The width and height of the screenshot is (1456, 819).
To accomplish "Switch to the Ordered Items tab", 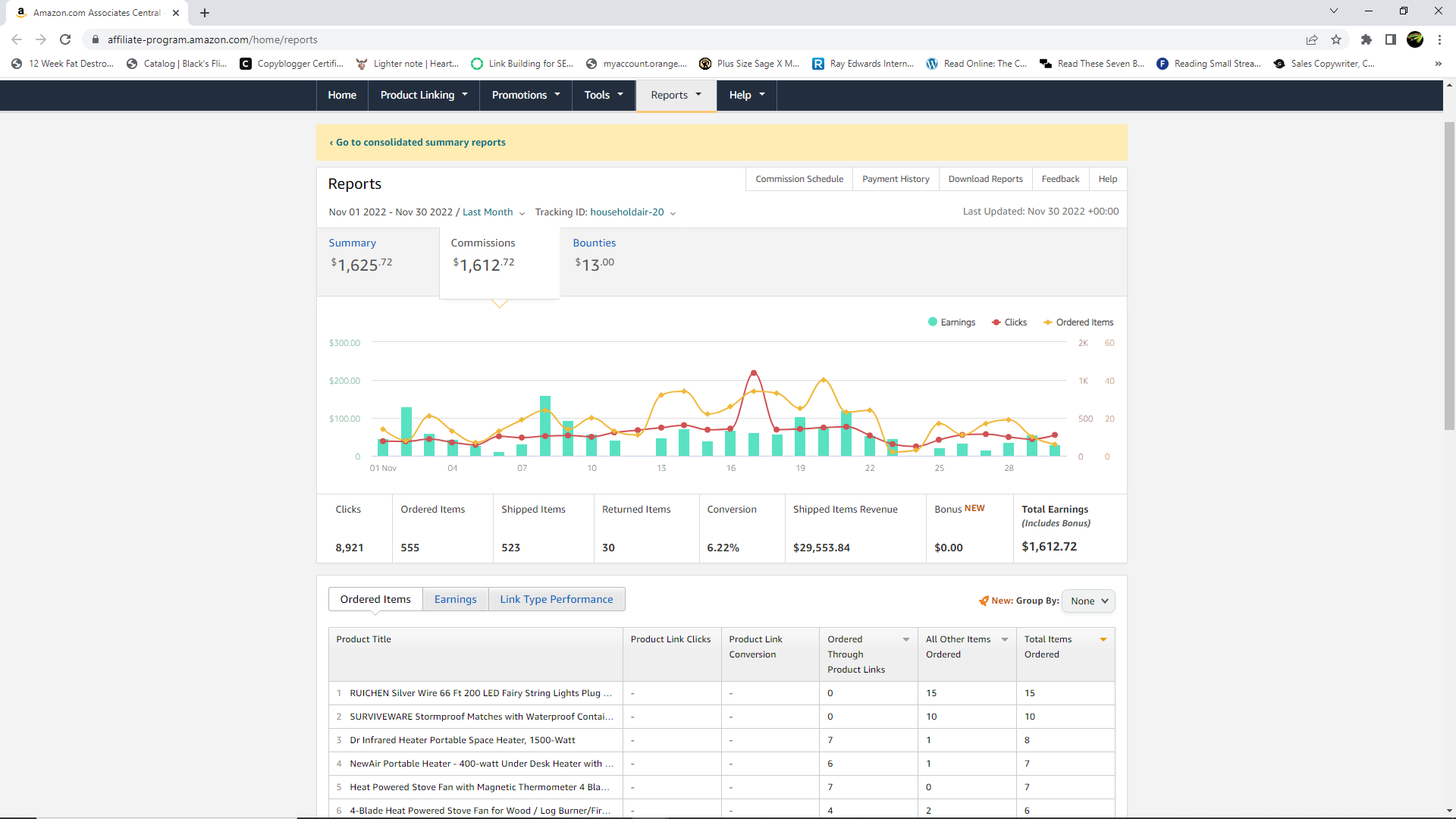I will [x=375, y=599].
